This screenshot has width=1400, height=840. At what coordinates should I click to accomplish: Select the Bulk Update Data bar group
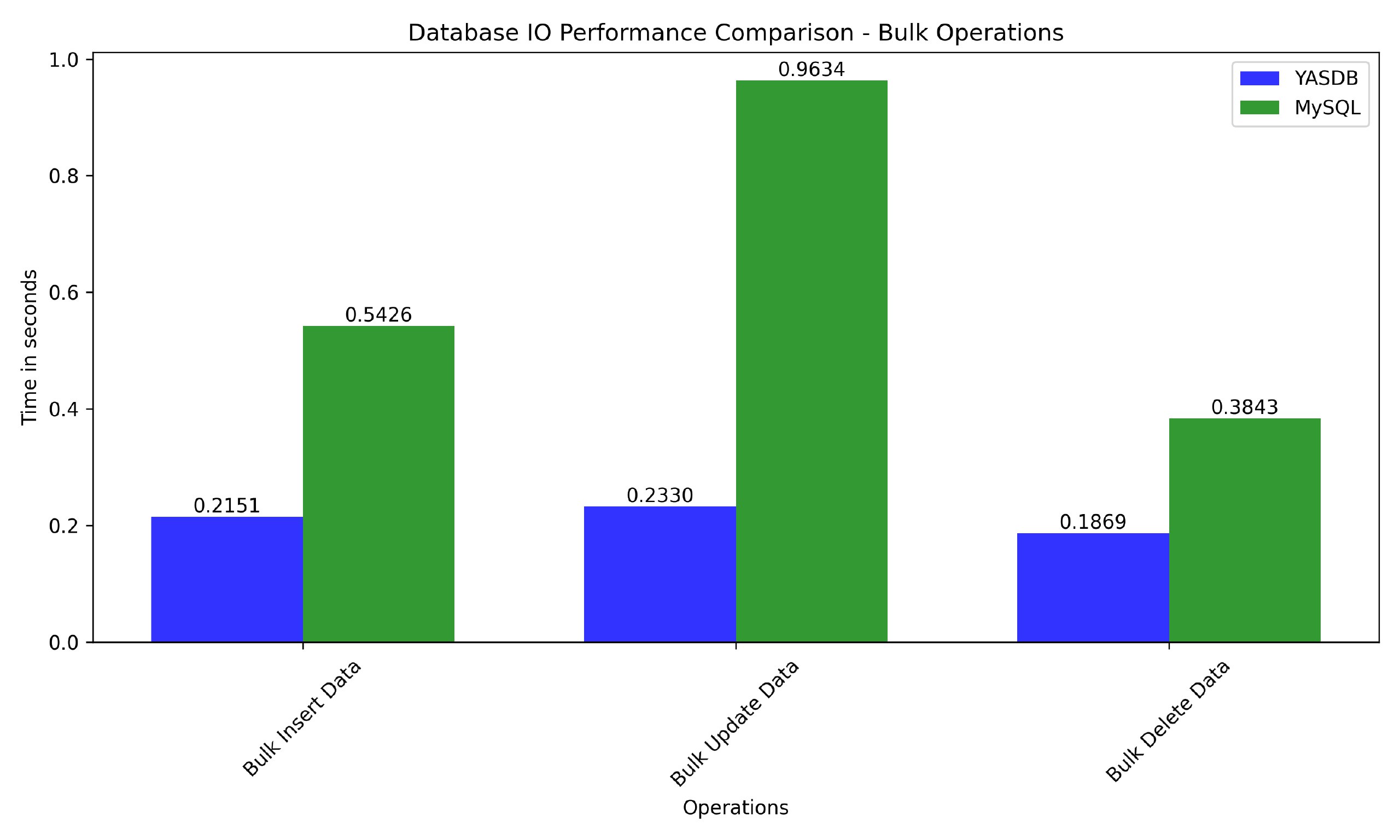point(700,400)
